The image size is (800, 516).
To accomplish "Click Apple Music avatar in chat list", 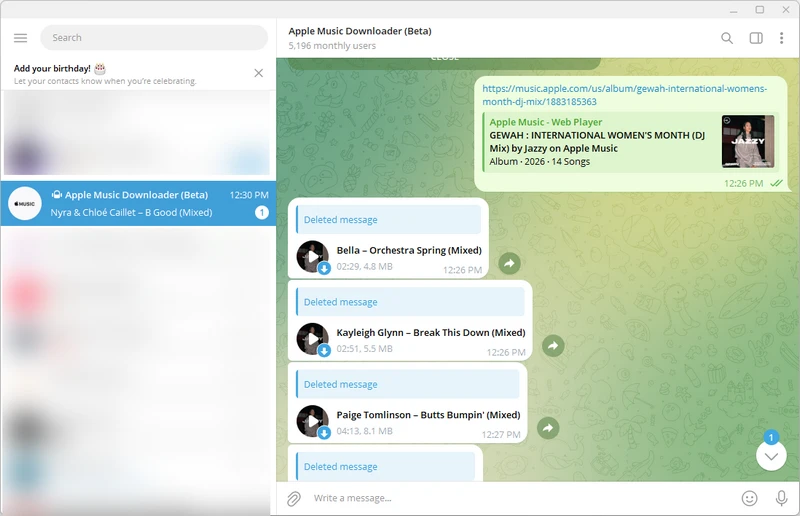I will point(25,203).
